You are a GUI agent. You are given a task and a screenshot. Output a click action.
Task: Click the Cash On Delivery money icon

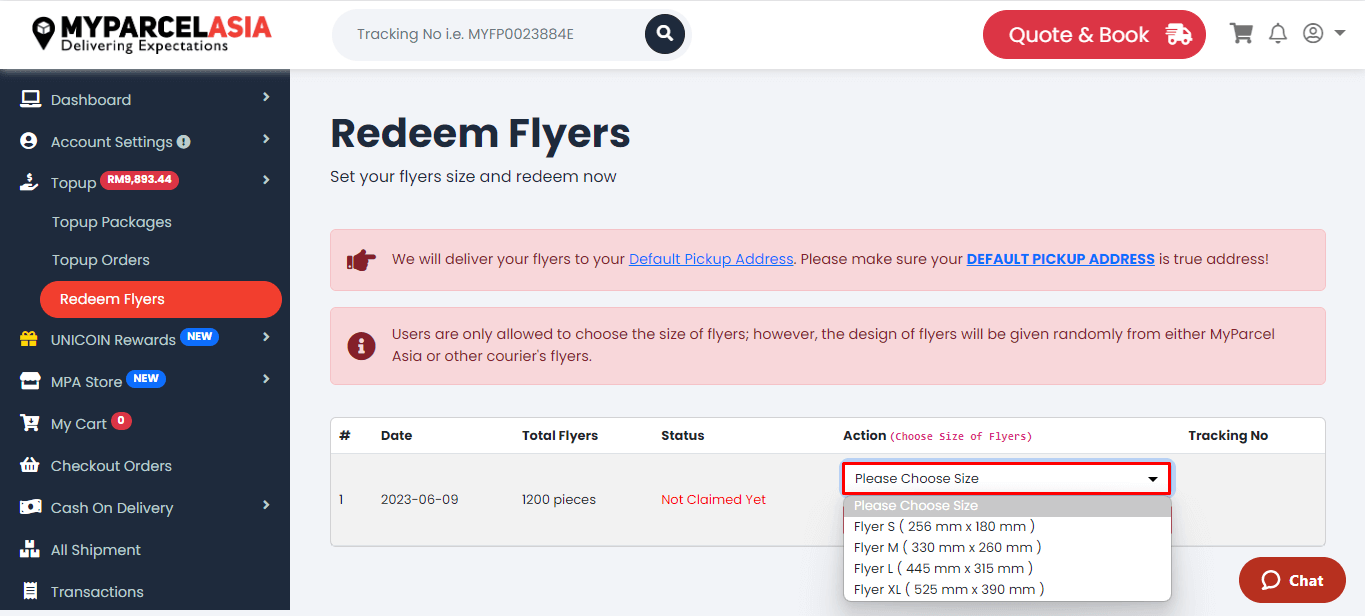click(30, 507)
